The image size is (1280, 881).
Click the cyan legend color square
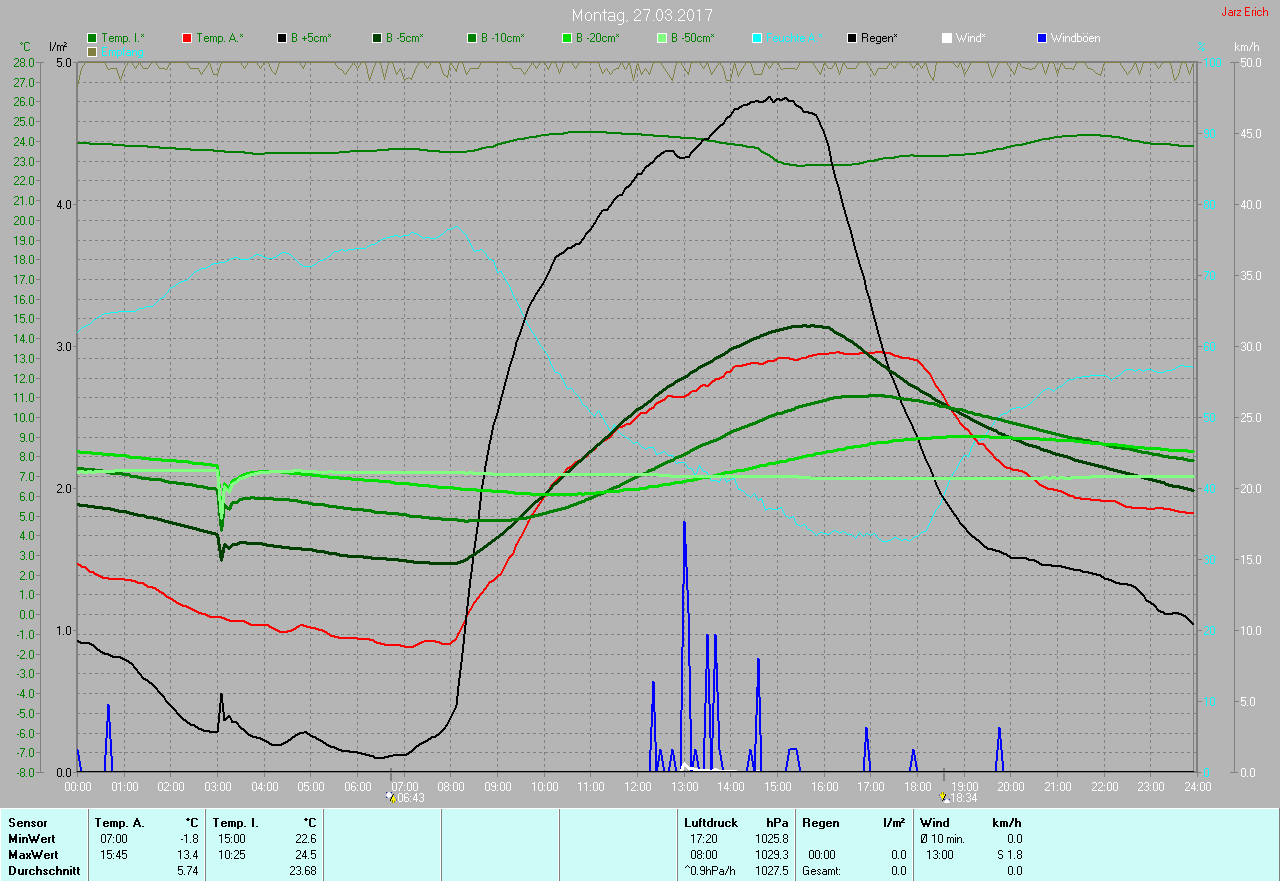pyautogui.click(x=758, y=38)
